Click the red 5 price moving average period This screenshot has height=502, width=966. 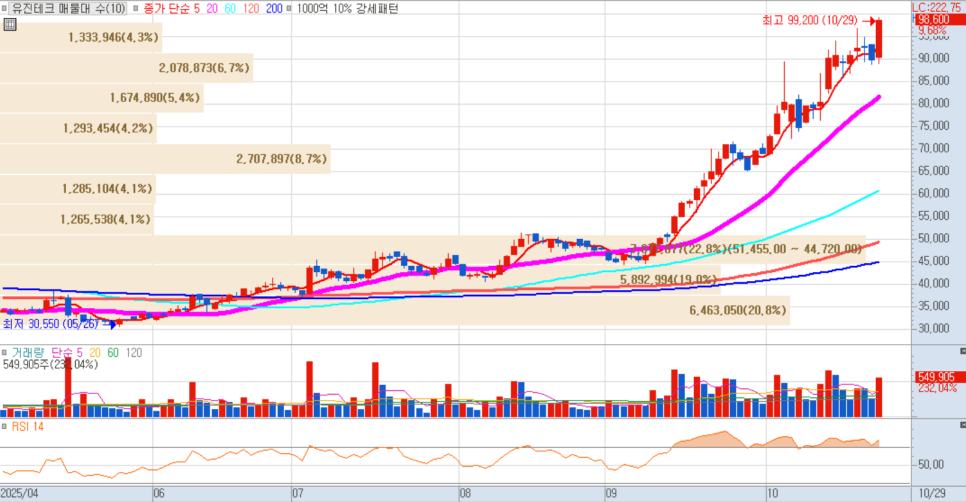(x=195, y=9)
